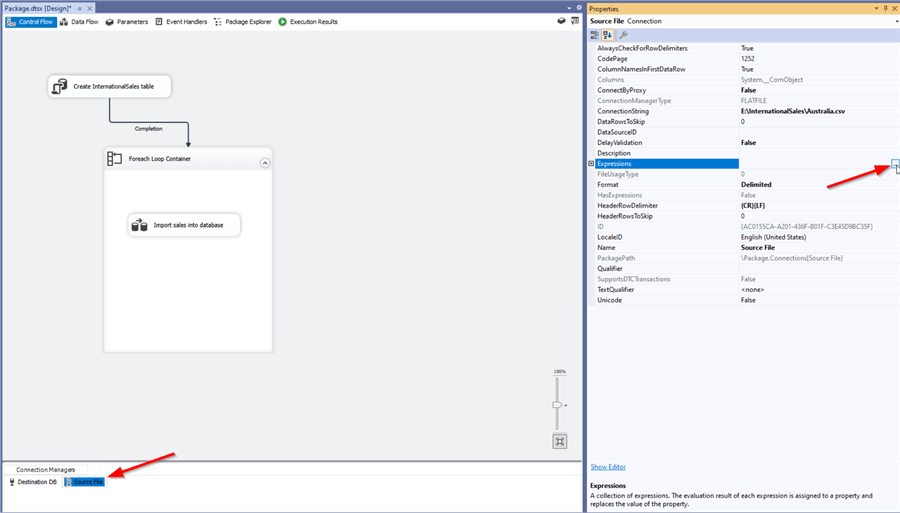Open the Source File object dropdown
Screen dimensions: 900x513
tap(895, 21)
